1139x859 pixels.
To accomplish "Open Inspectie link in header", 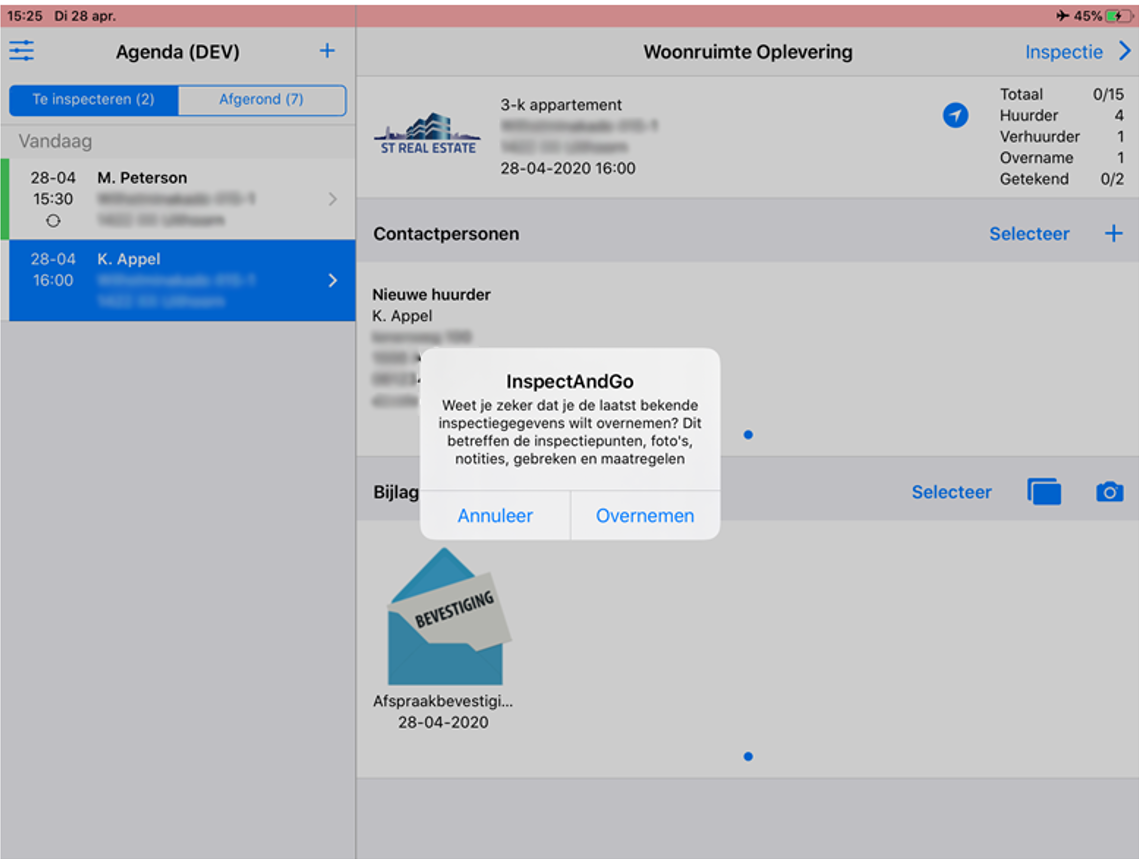I will [1063, 52].
